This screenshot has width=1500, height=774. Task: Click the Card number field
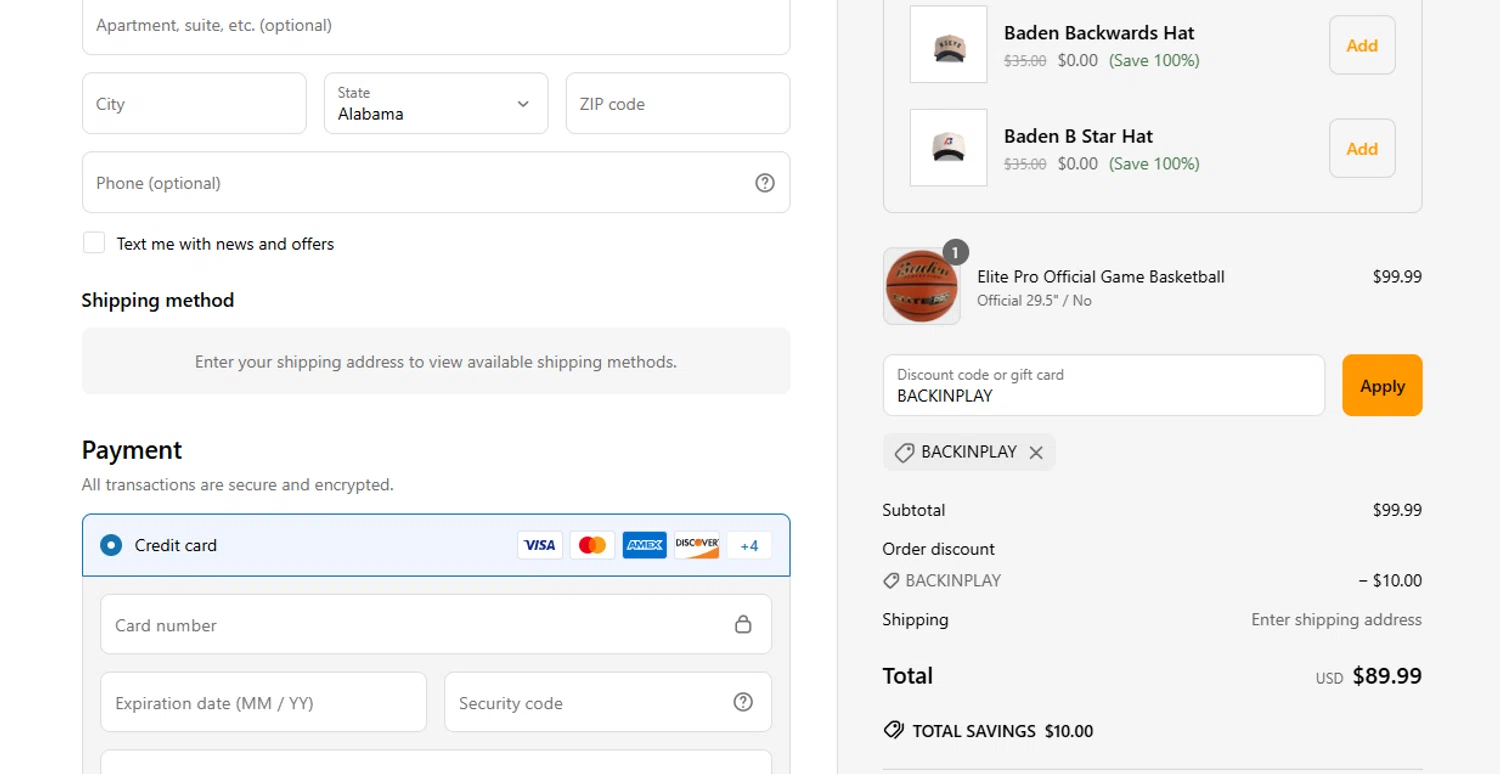(x=436, y=624)
